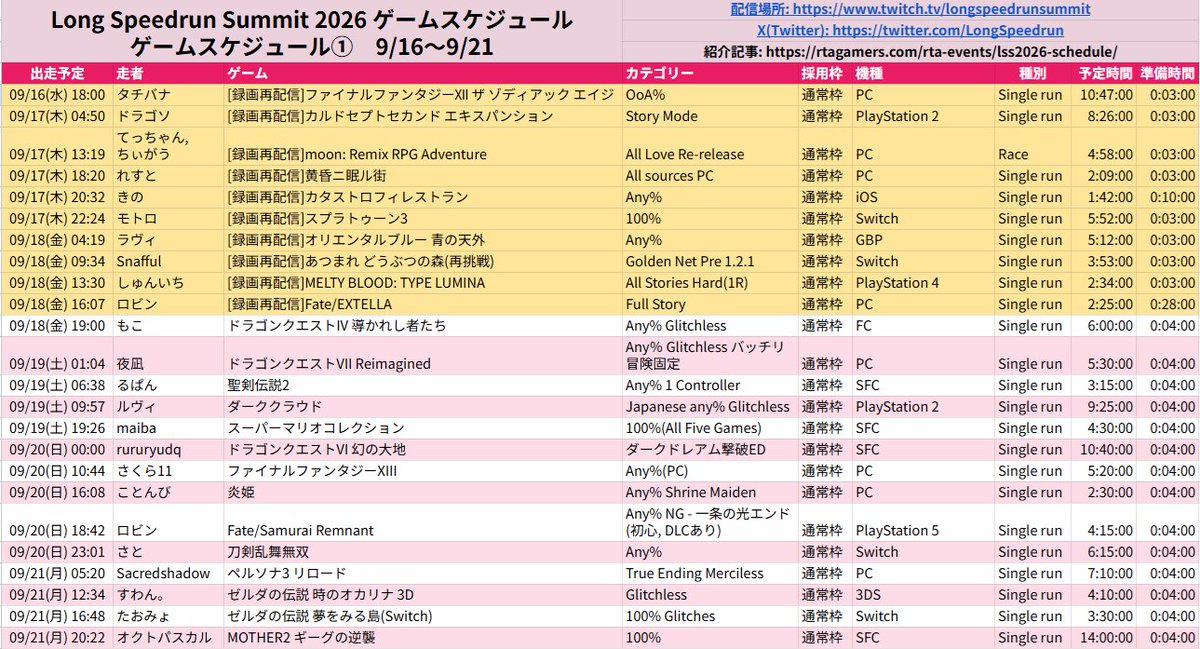Select the Long Speedrun Summit 2026 title
Screen dimensions: 1200x649
(311, 20)
